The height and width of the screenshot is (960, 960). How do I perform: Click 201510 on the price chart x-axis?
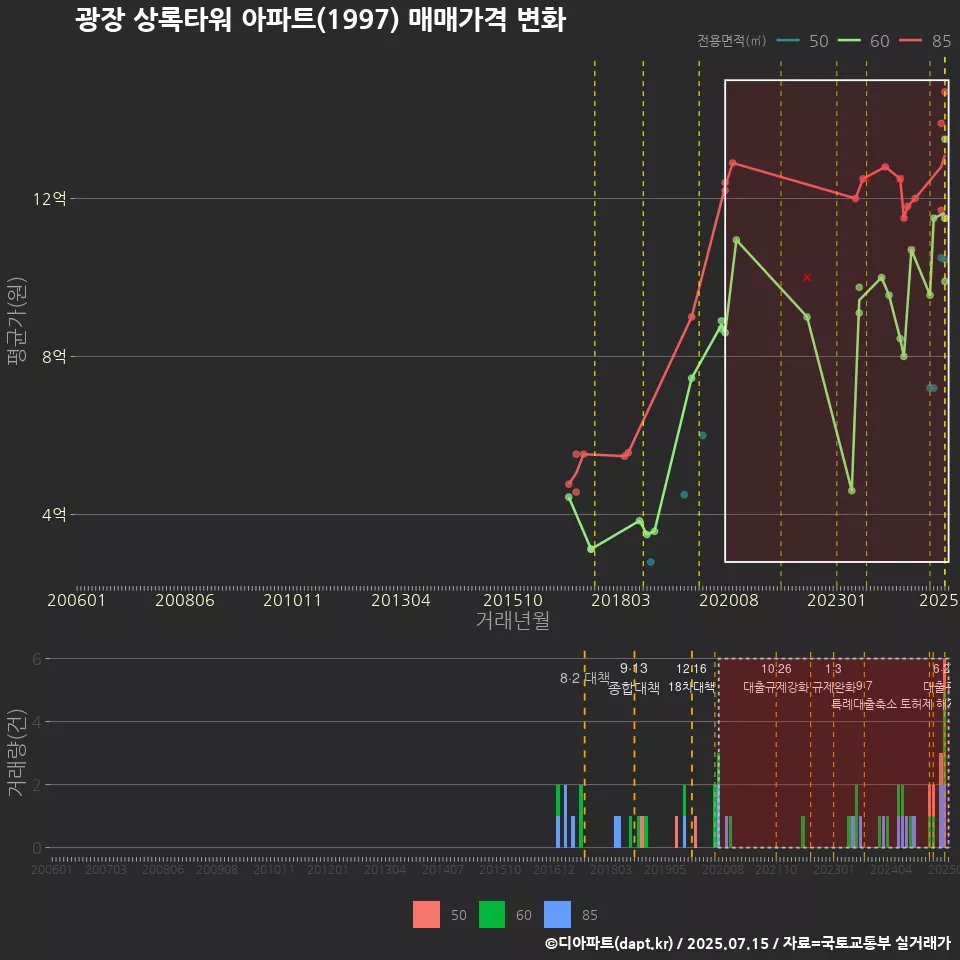pyautogui.click(x=513, y=600)
